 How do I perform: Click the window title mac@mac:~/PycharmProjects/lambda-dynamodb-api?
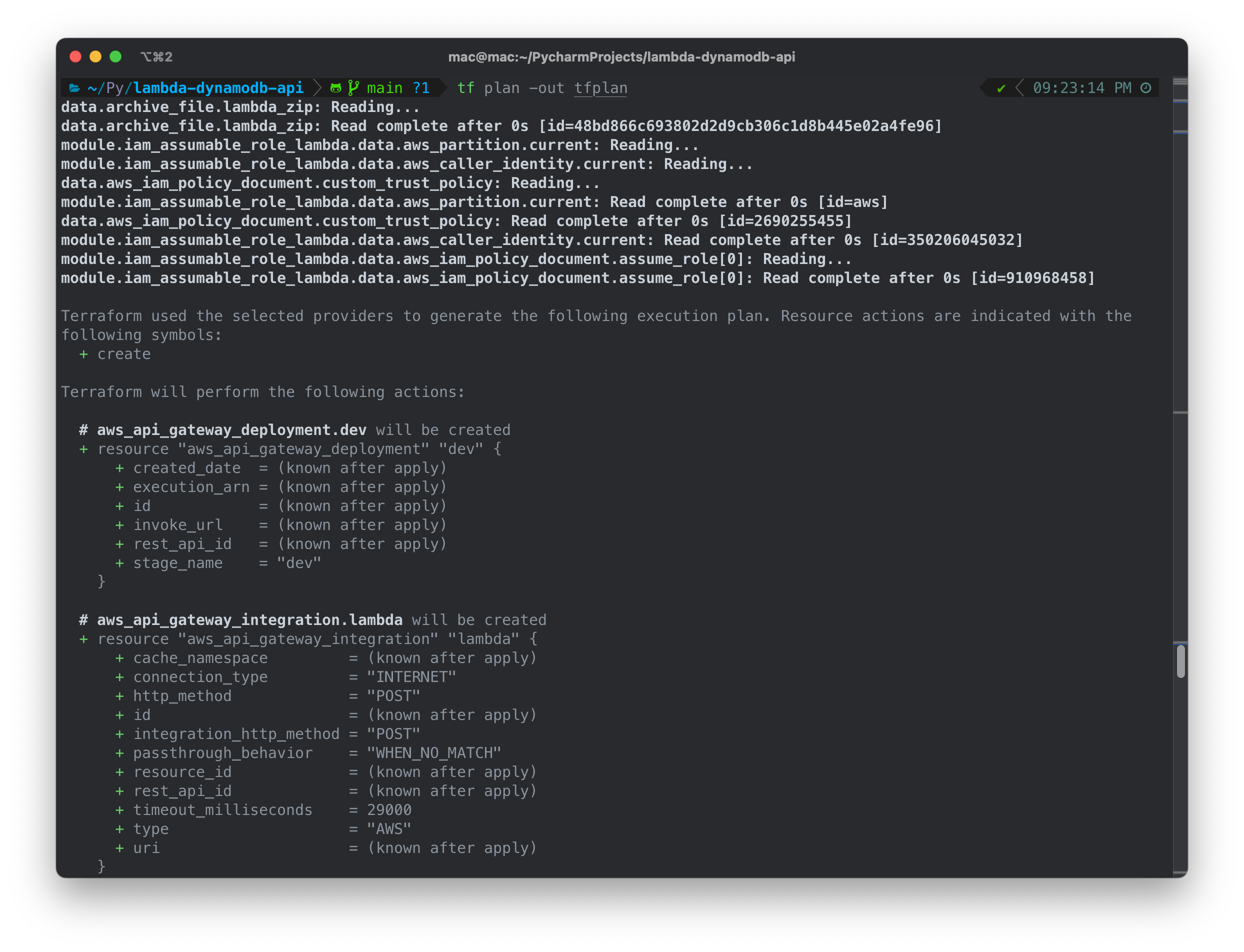[621, 56]
